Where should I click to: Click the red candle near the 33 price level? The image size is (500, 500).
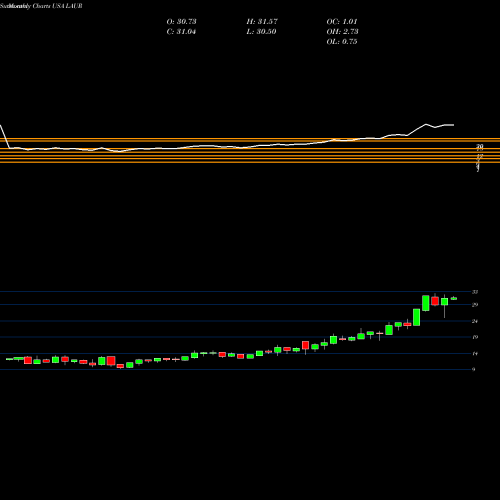coord(435,300)
